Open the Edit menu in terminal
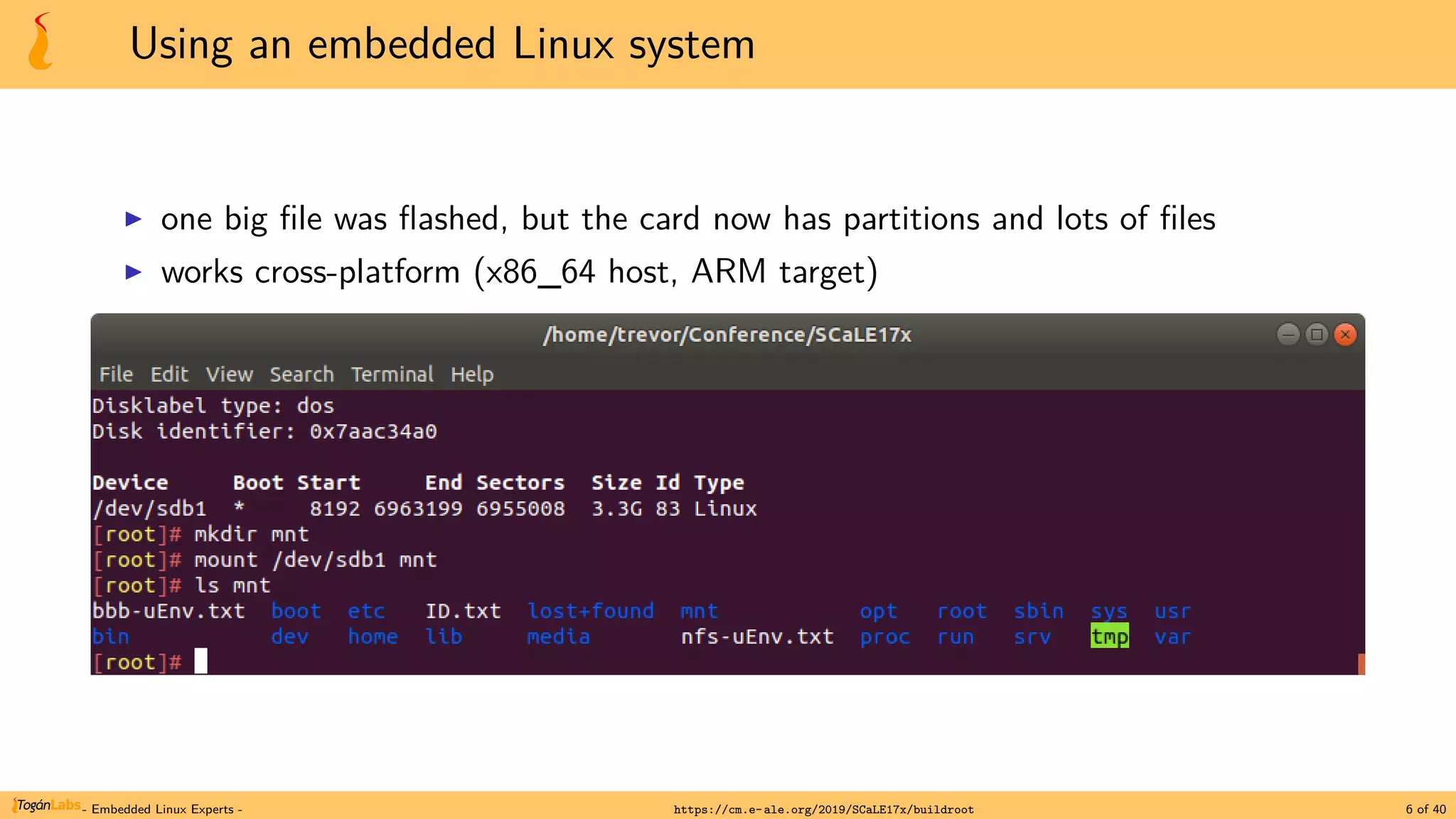 pyautogui.click(x=169, y=374)
